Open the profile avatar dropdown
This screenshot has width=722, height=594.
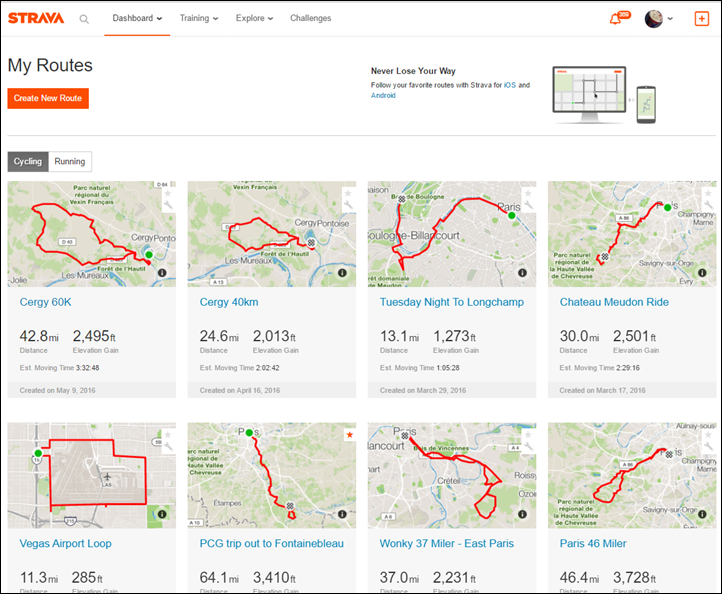pos(659,19)
